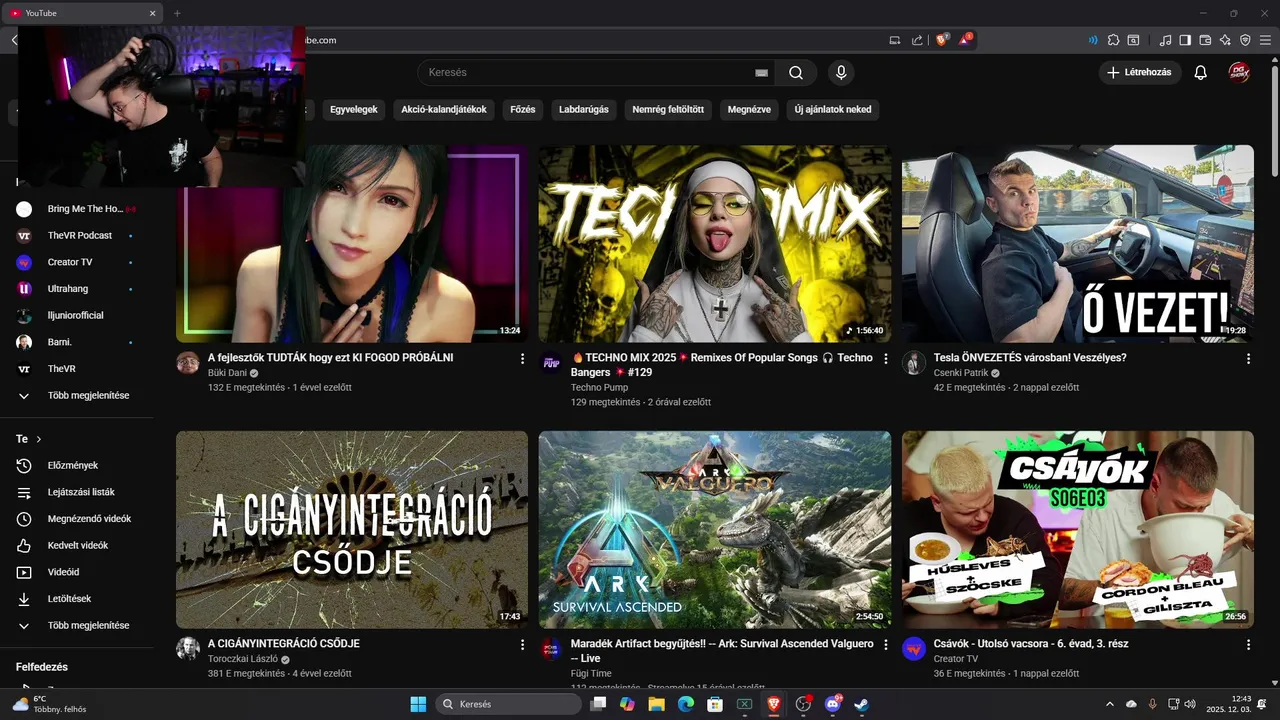The image size is (1280, 720).
Task: Select the Akció-kalandjátékok filter chip
Action: pyautogui.click(x=444, y=109)
